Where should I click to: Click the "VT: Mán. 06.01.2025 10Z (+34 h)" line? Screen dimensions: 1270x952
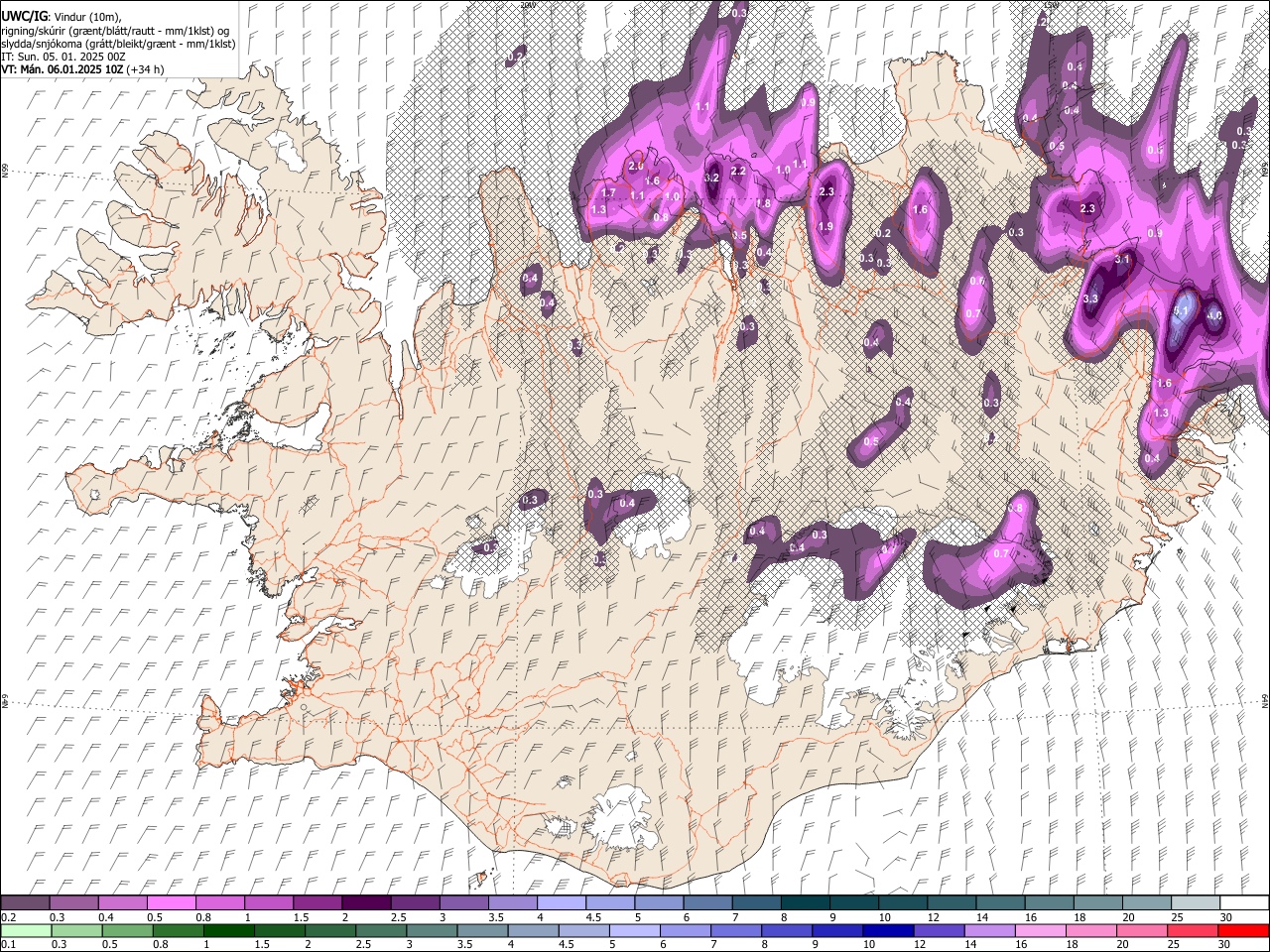point(83,69)
